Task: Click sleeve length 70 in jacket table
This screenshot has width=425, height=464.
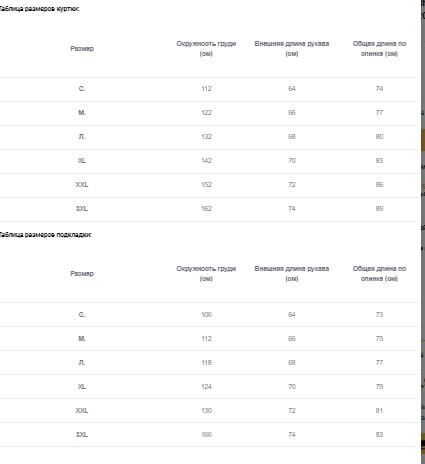Action: point(292,161)
